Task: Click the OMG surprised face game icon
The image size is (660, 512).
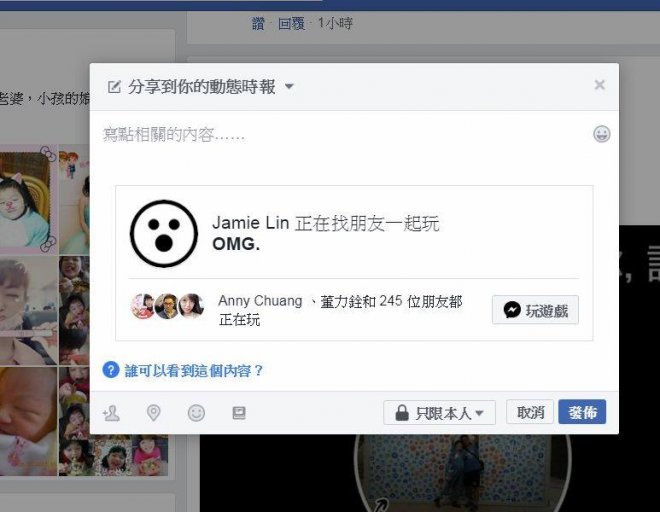Action: 164,233
